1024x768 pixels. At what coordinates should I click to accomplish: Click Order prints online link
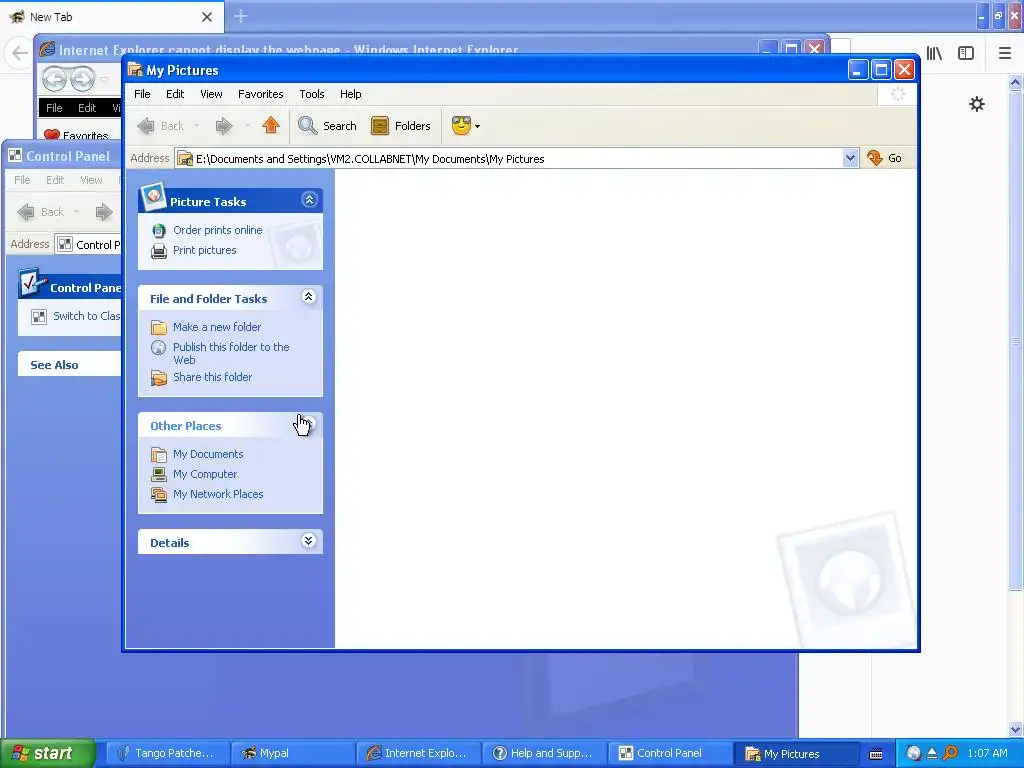(217, 230)
